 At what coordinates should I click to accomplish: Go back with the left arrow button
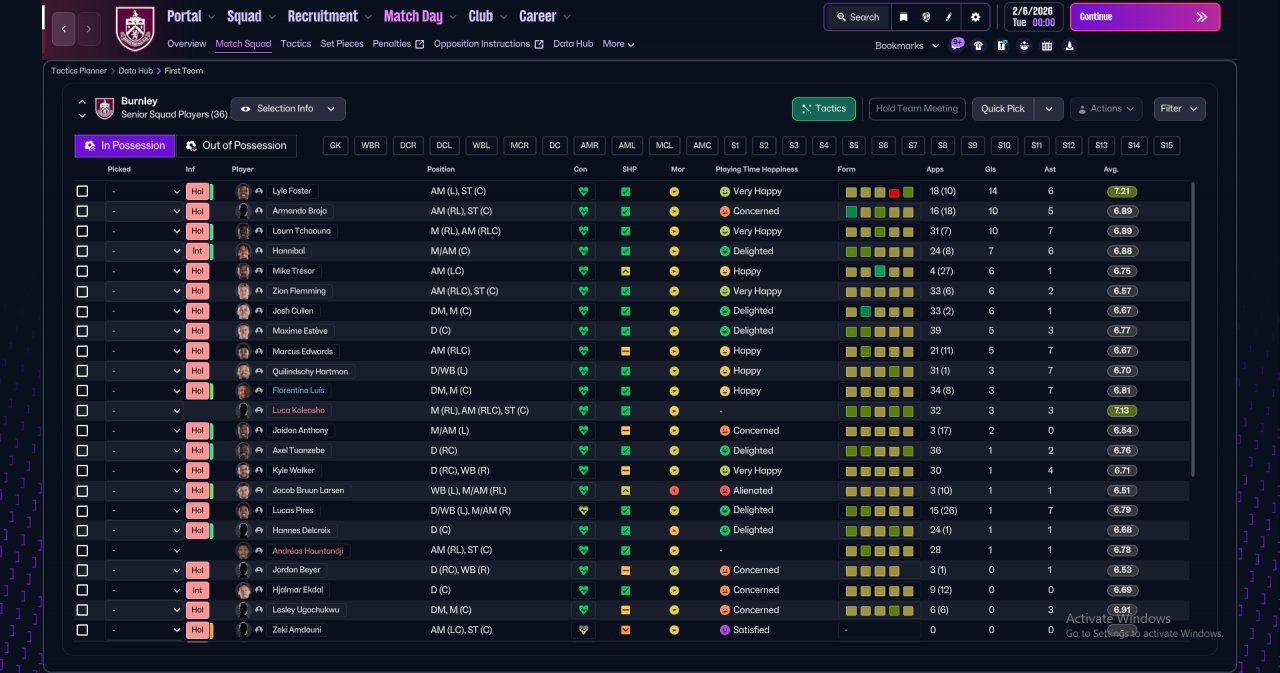click(63, 29)
